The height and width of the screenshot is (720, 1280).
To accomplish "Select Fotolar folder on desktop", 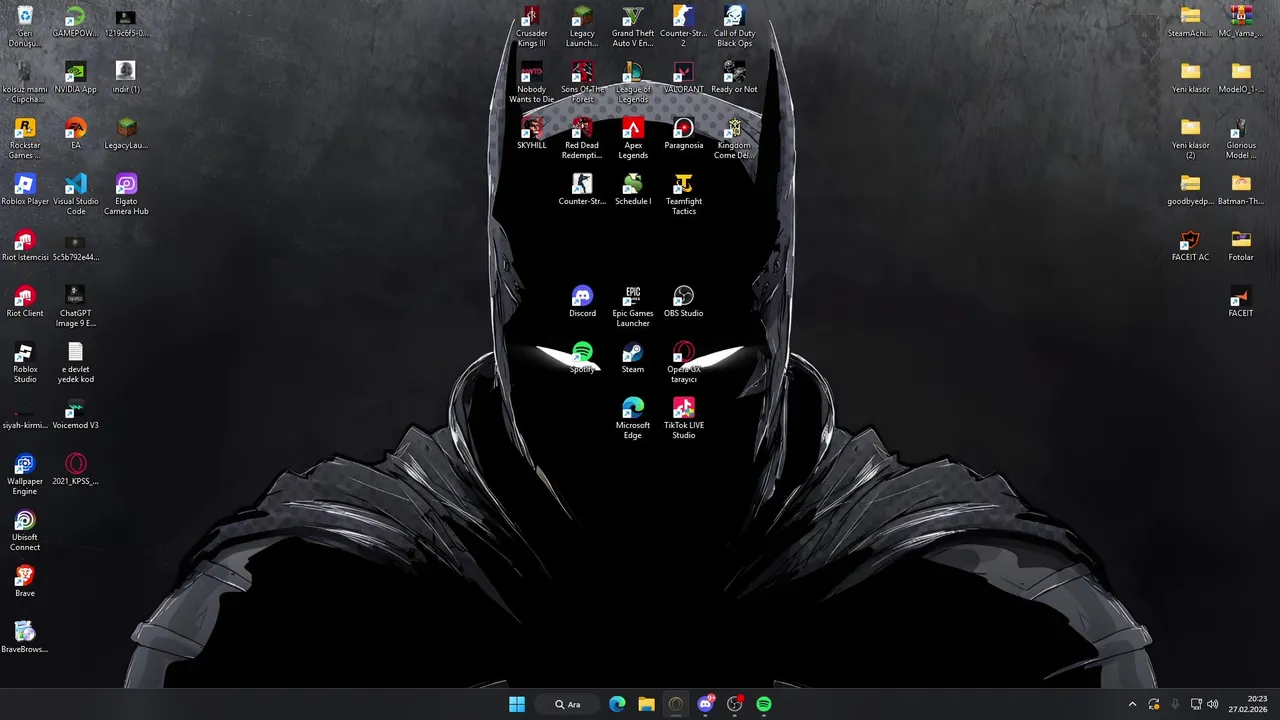I will pos(1241,246).
